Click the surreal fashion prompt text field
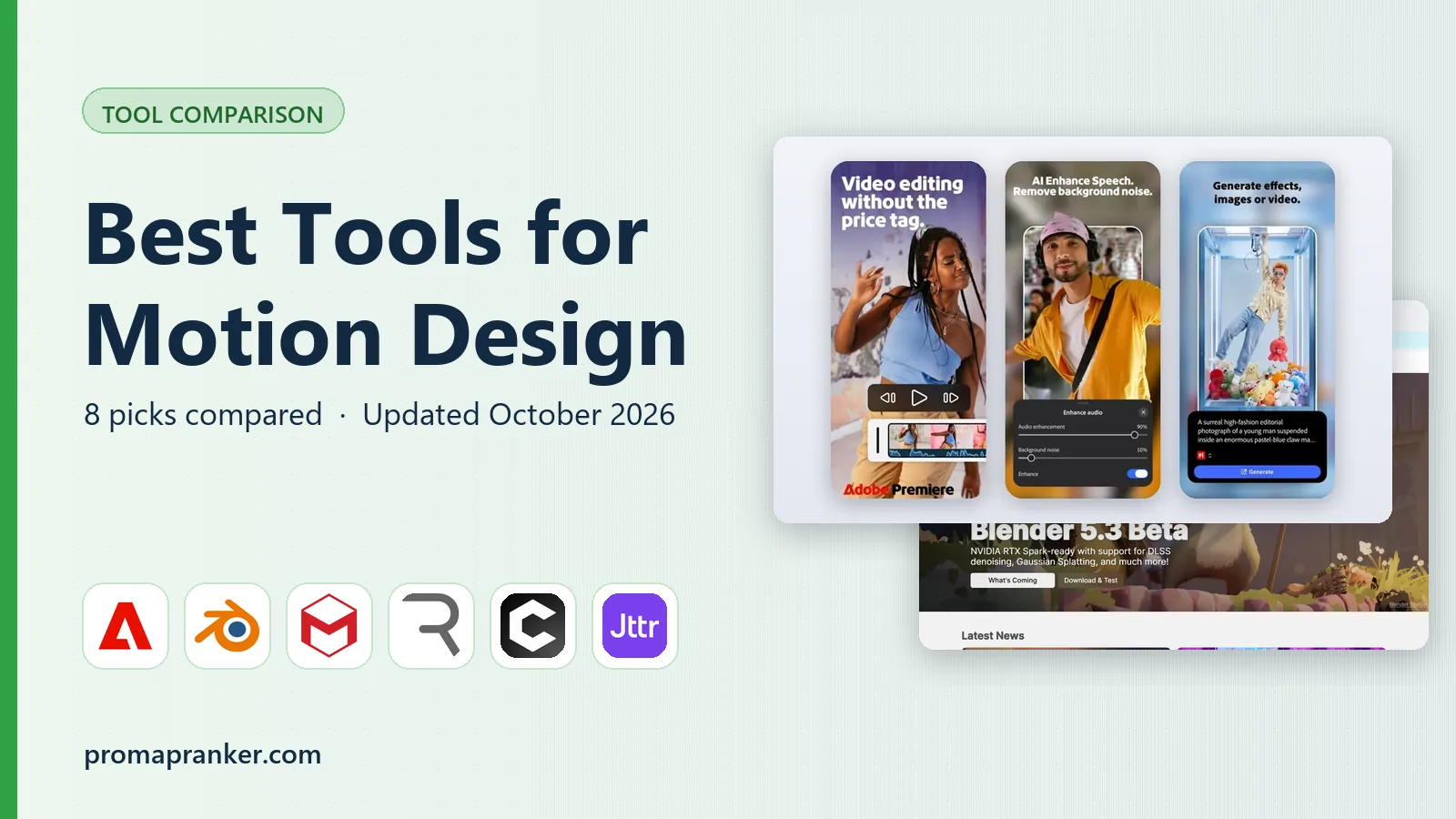This screenshot has height=819, width=1456. point(1257,431)
